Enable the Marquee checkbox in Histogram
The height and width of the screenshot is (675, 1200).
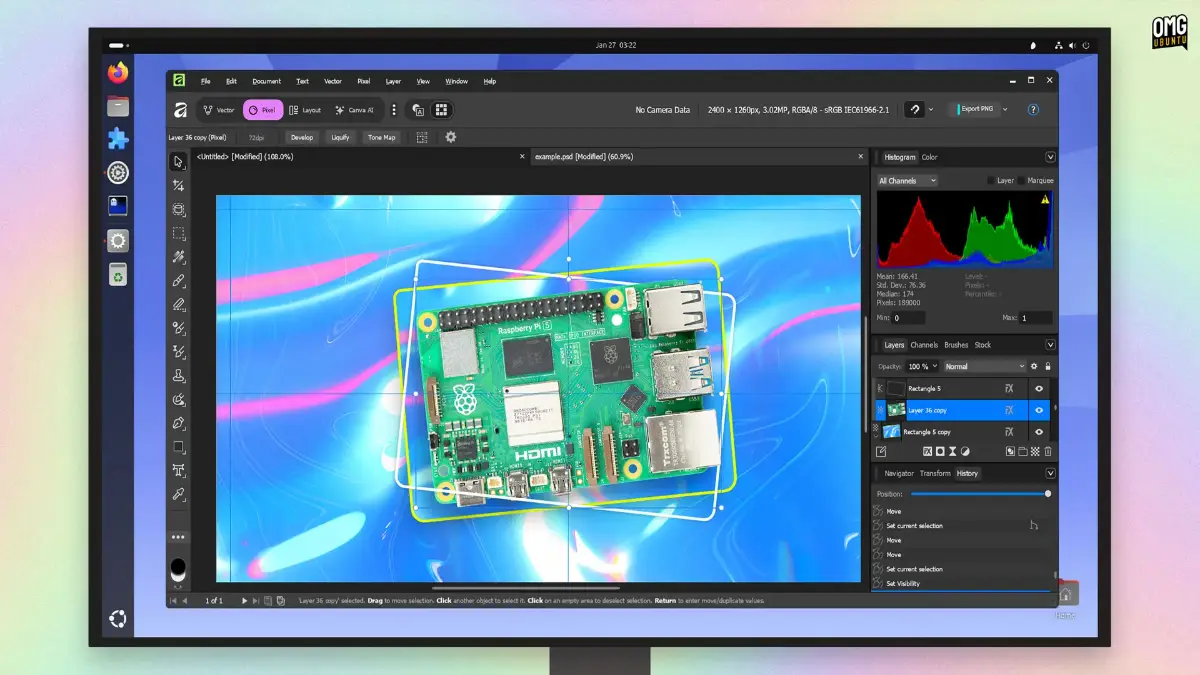click(x=1021, y=181)
